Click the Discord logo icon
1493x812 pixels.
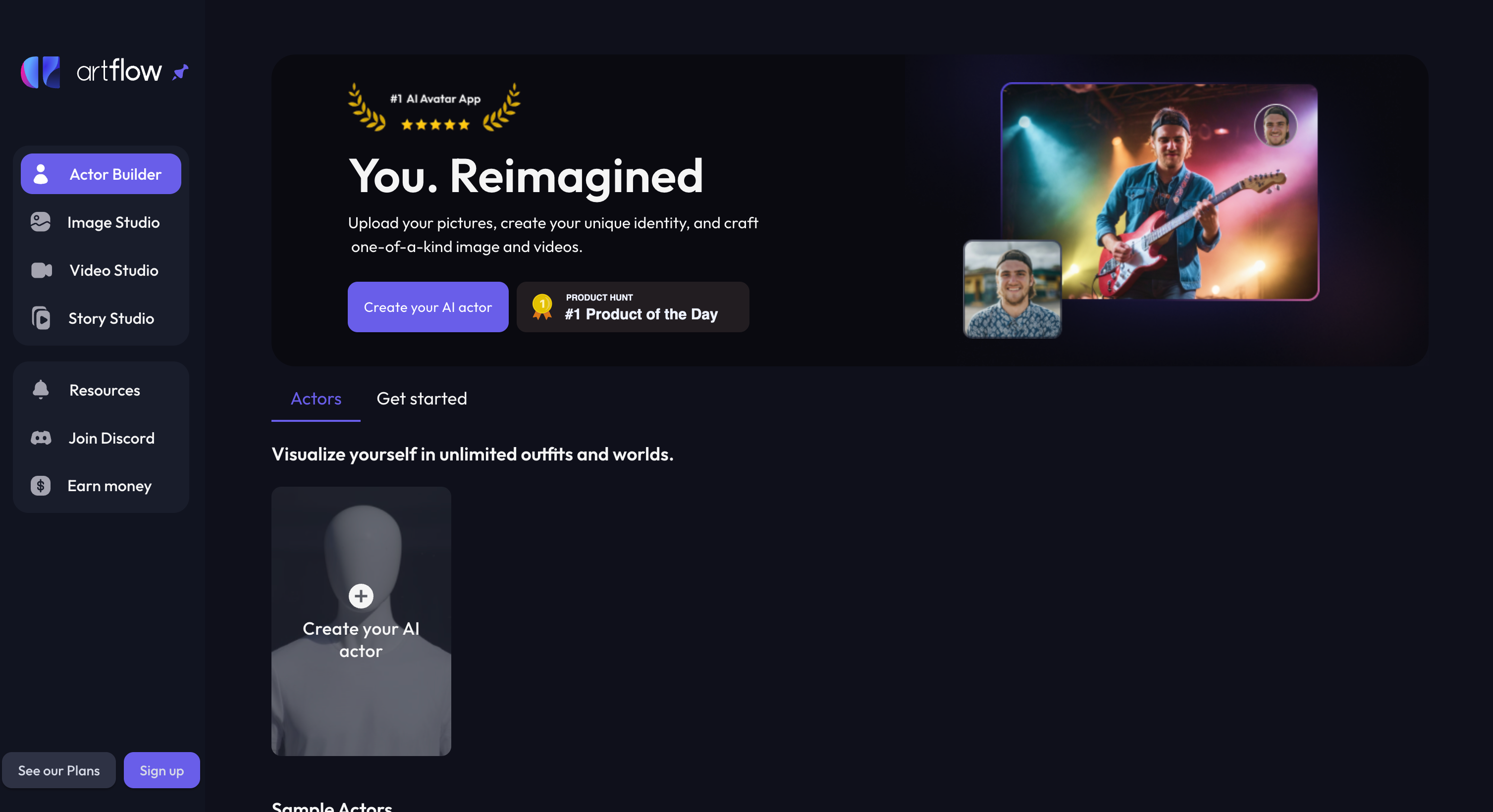pyautogui.click(x=41, y=438)
